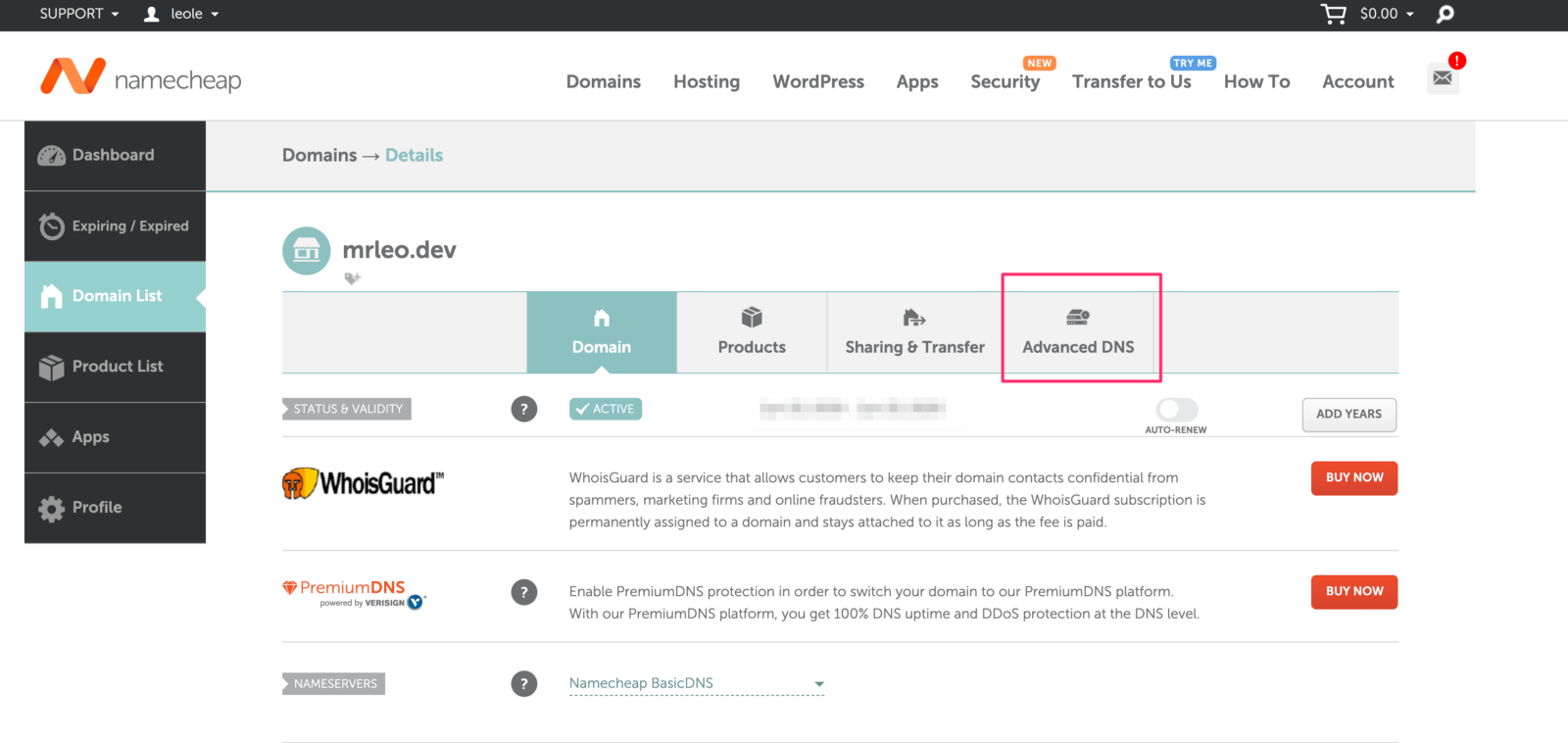Open the Account menu

(1358, 81)
